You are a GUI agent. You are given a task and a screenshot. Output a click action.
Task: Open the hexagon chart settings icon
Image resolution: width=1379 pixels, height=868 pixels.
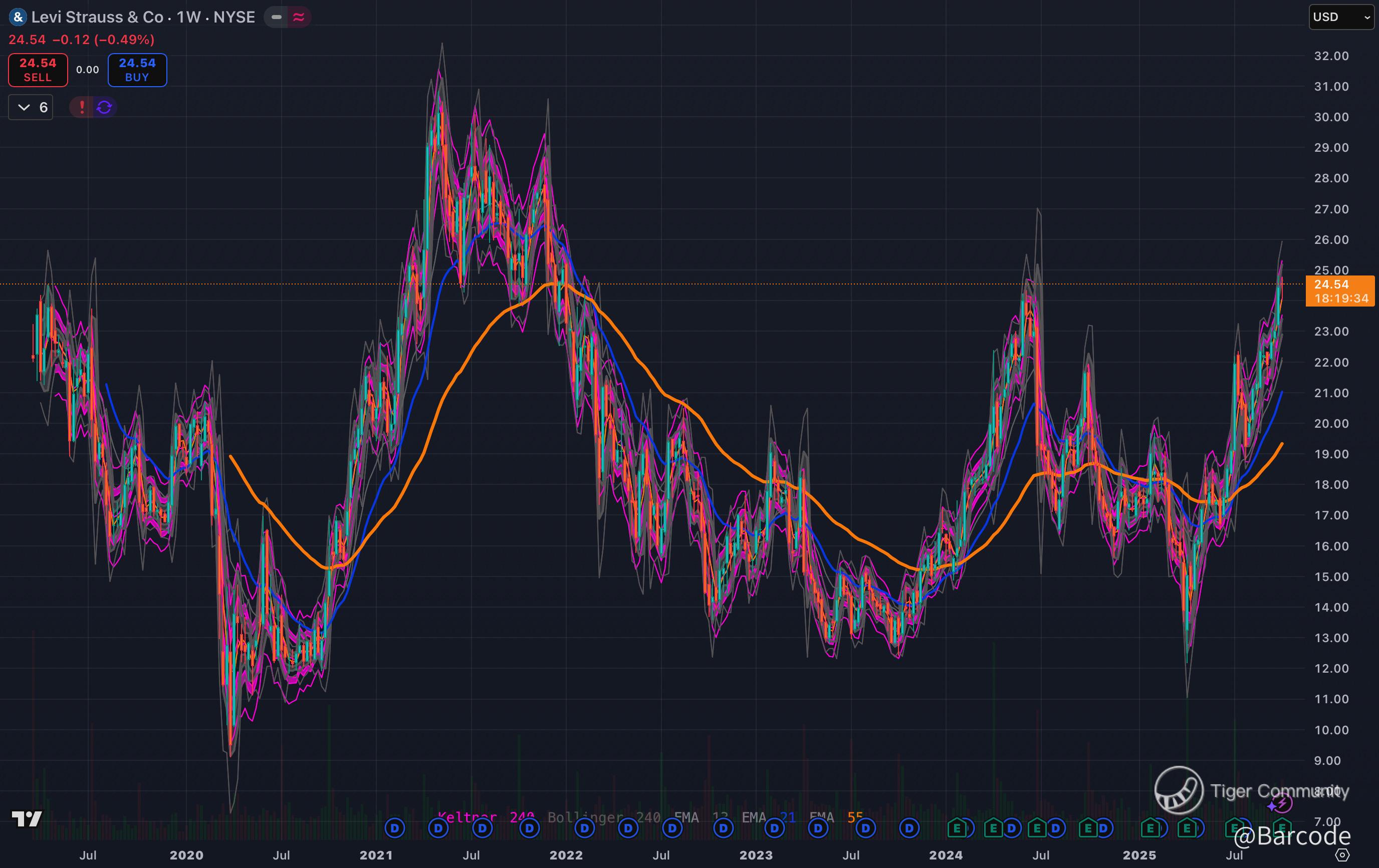click(x=1342, y=855)
